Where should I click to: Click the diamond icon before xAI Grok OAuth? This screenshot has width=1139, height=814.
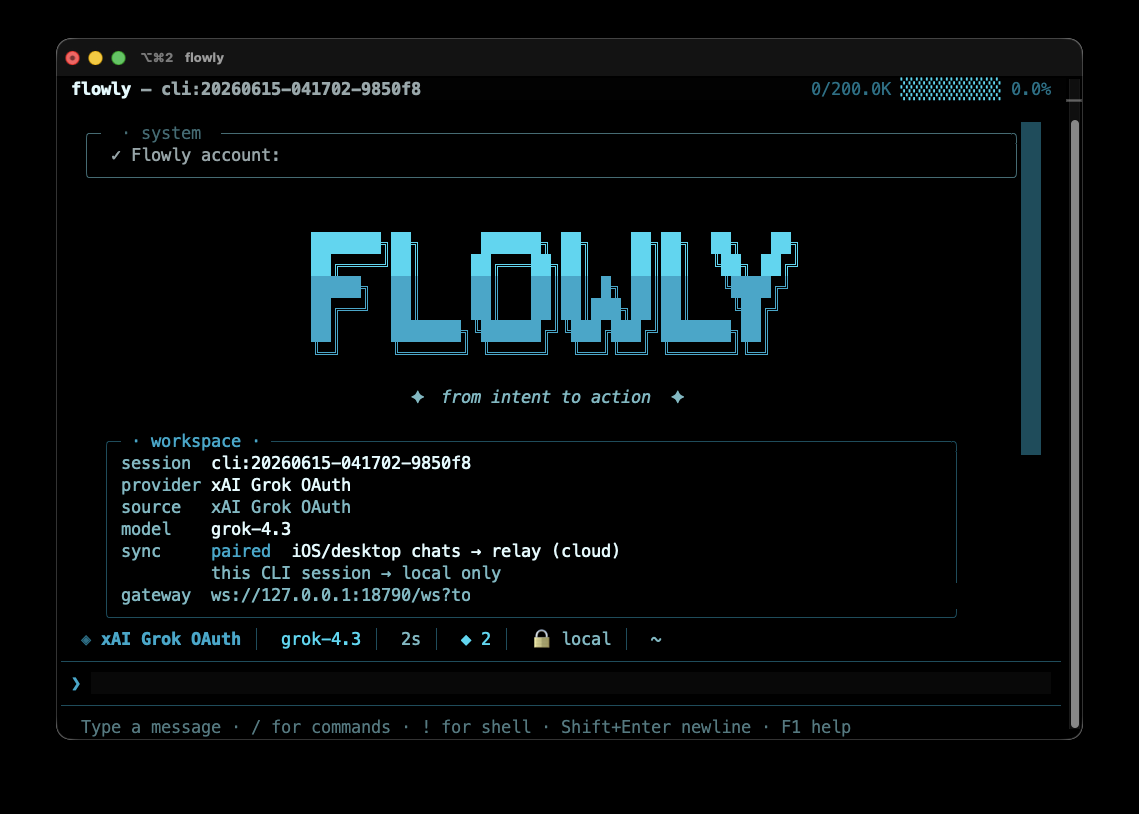pos(86,640)
